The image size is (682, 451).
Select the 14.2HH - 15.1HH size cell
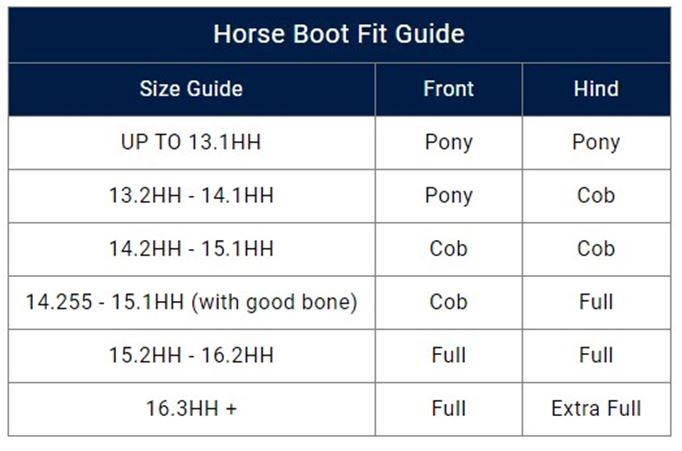coord(190,248)
